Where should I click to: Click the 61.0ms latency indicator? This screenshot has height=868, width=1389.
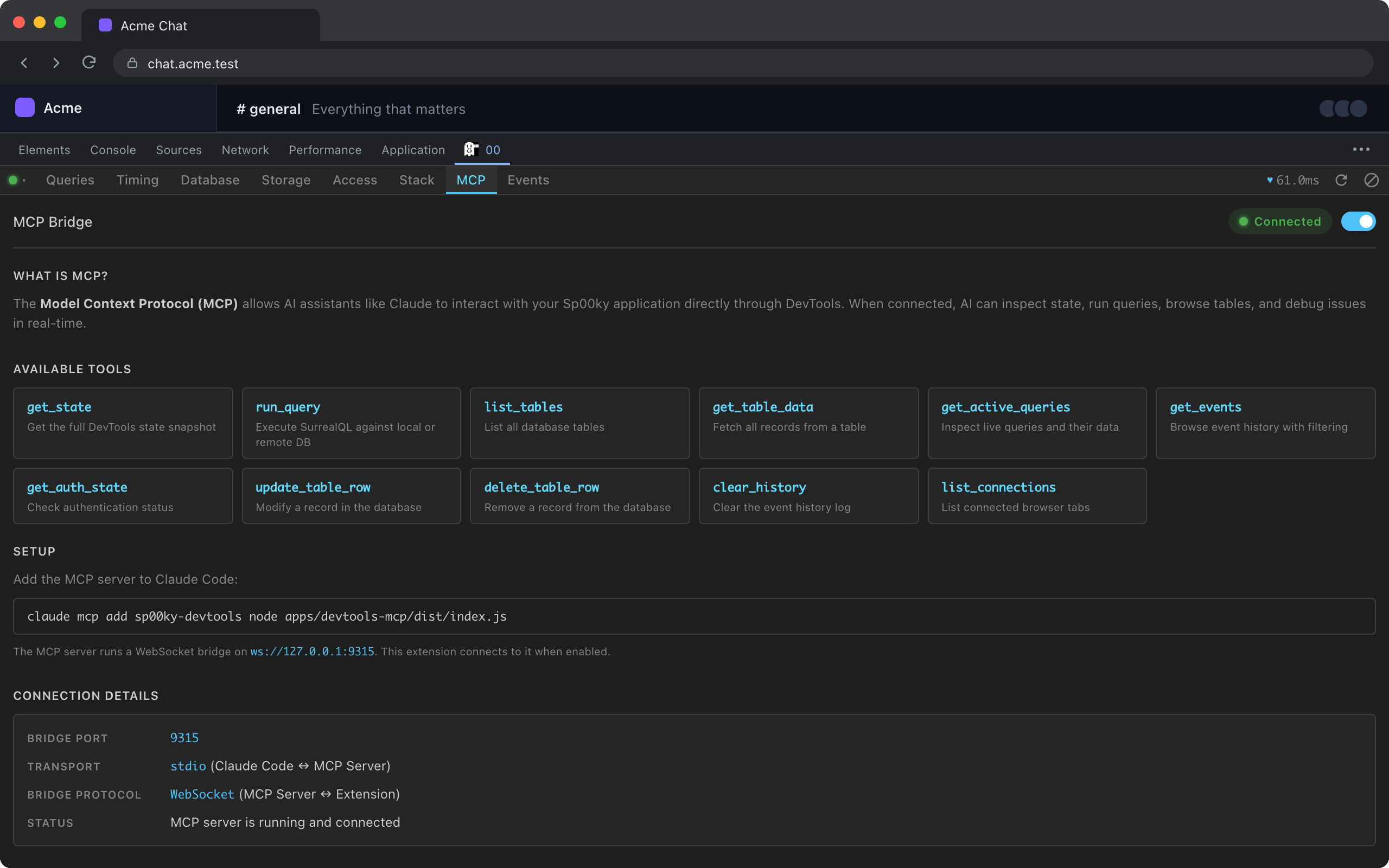tap(1292, 180)
